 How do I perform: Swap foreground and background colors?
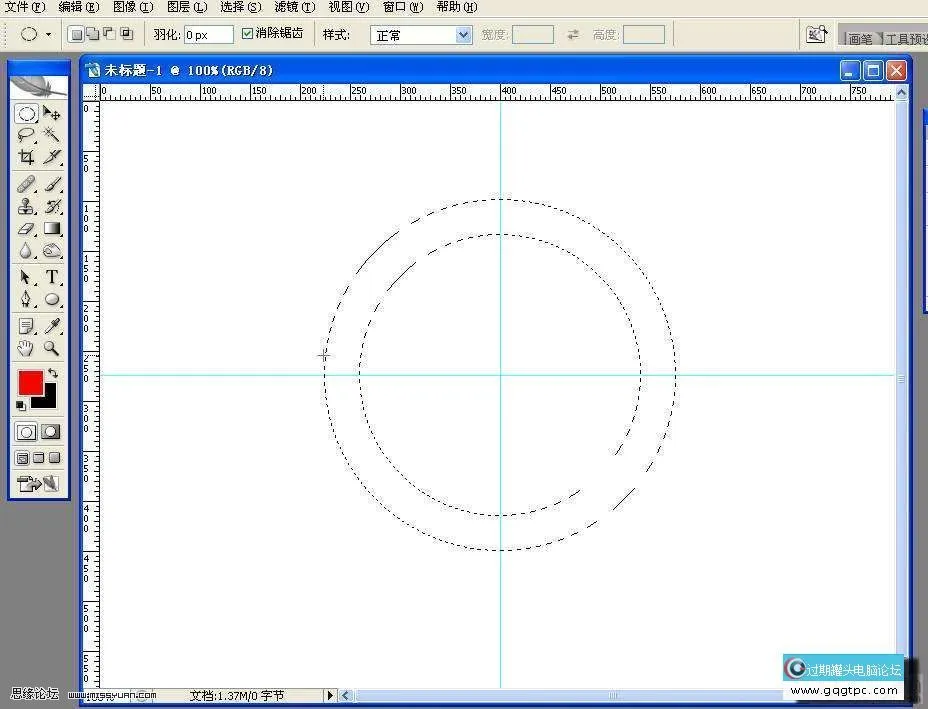click(x=53, y=373)
